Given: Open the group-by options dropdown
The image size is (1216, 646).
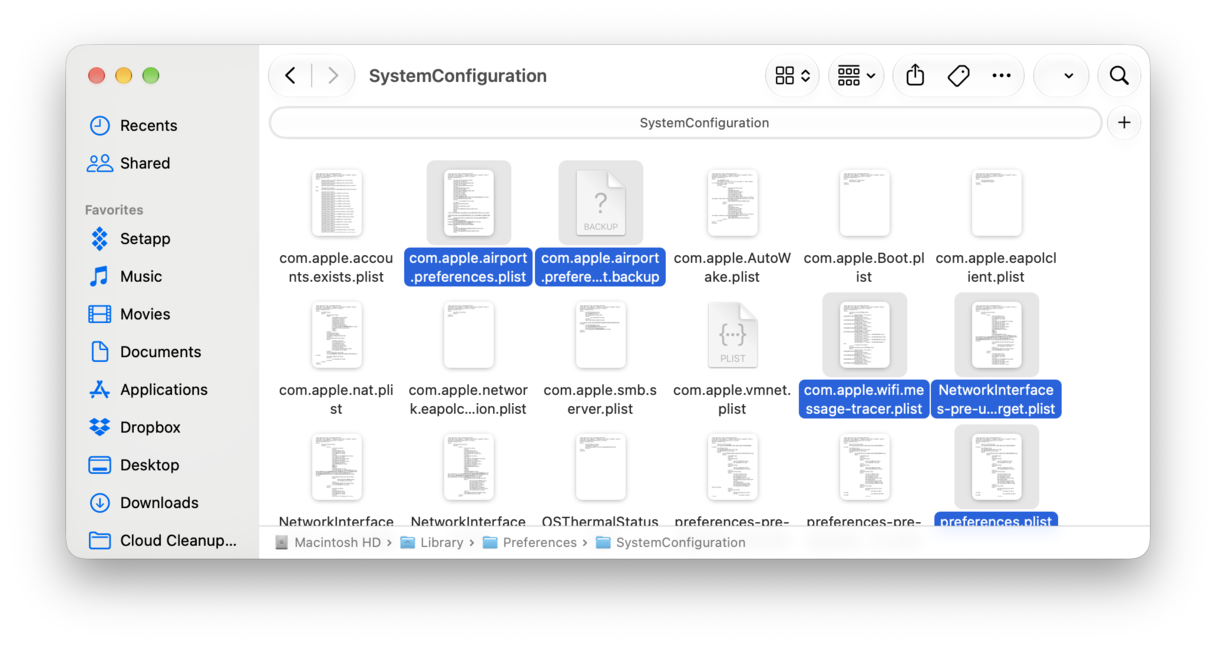Looking at the screenshot, I should pyautogui.click(x=856, y=76).
